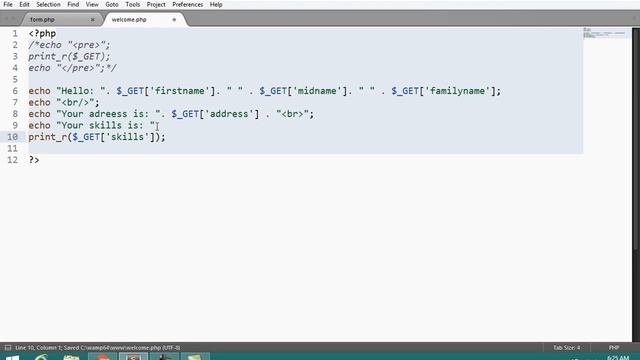Close the welcome.php tab
640x360 pixels.
(174, 20)
